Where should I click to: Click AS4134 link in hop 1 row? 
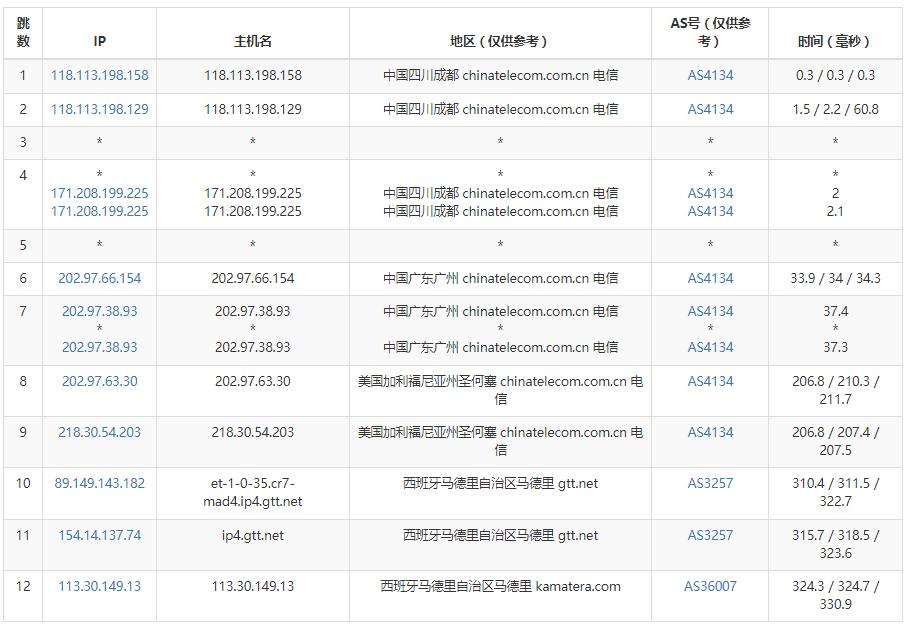(x=710, y=75)
